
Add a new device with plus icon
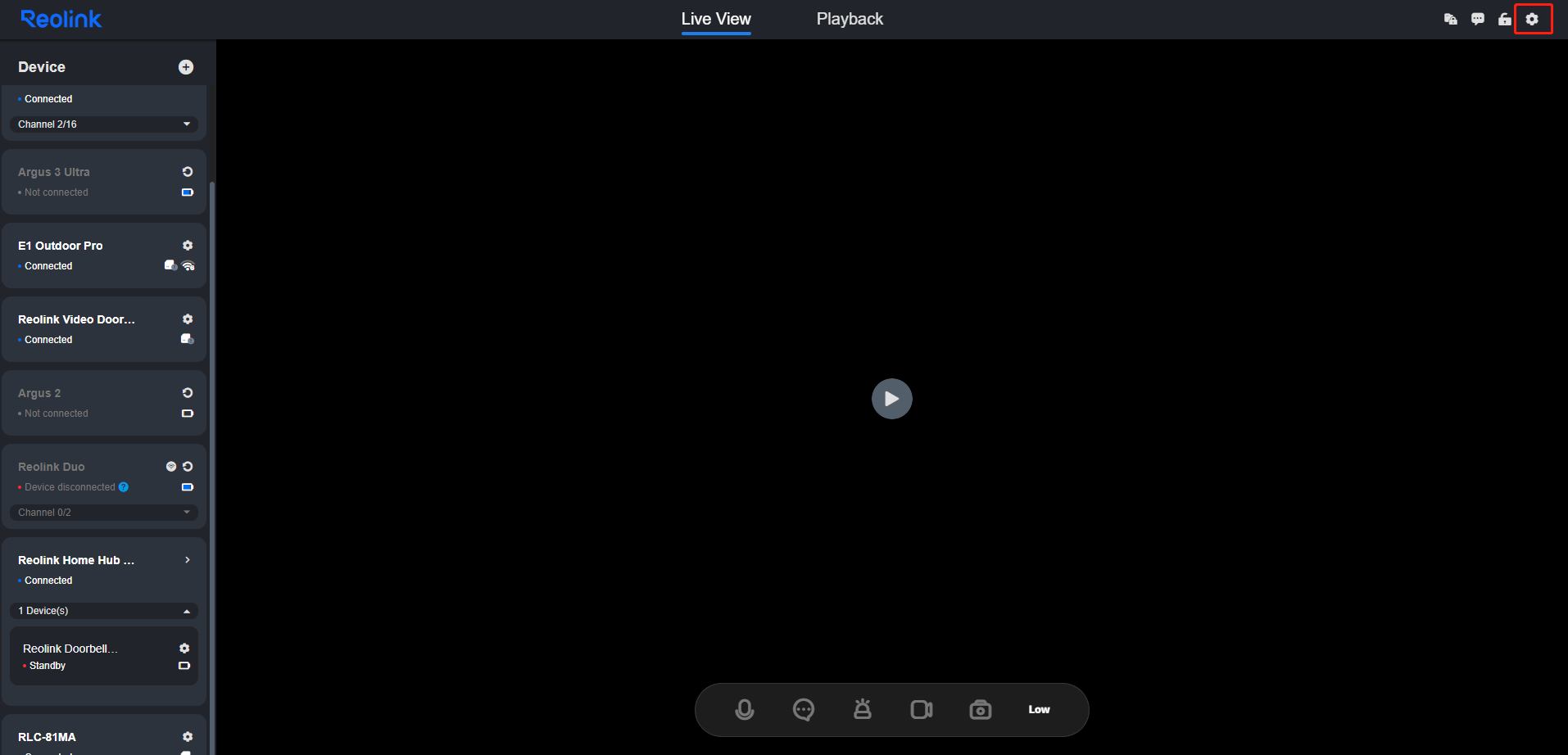tap(186, 67)
